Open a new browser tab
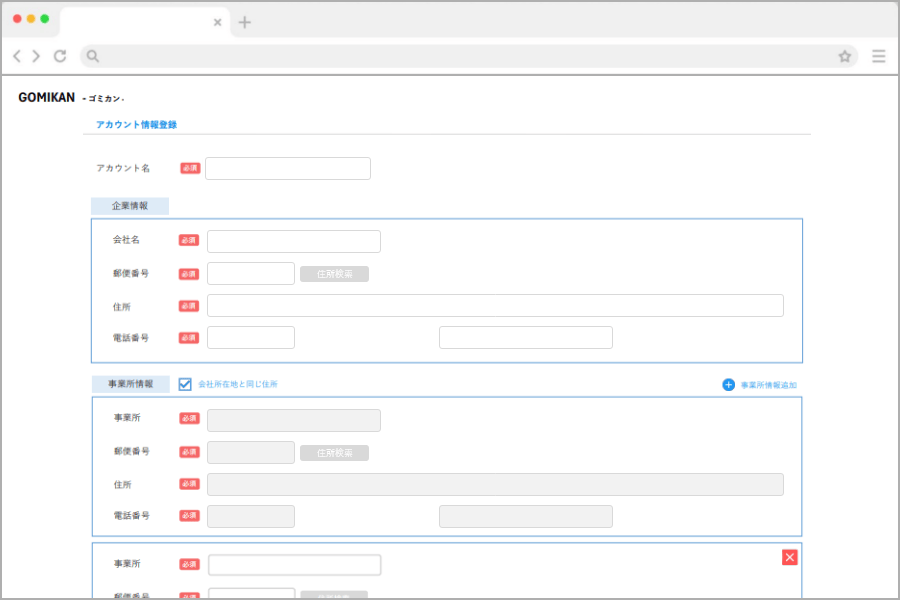Viewport: 900px width, 600px height. pyautogui.click(x=245, y=22)
